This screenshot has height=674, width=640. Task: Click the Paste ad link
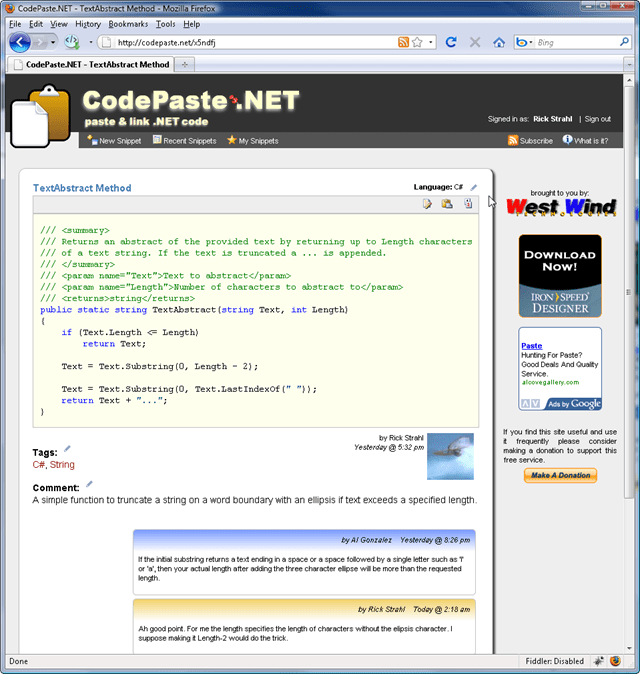coord(531,346)
